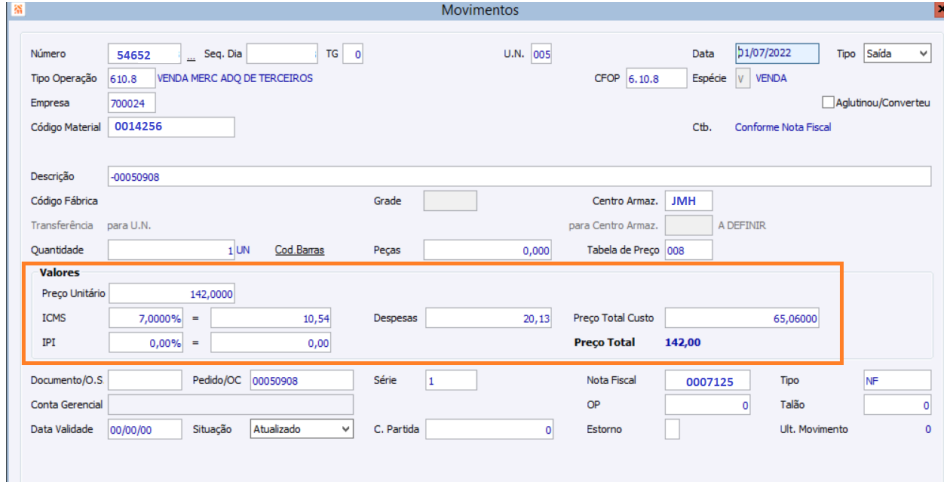
Task: Click the Pedido/OC field
Action: click(x=301, y=381)
